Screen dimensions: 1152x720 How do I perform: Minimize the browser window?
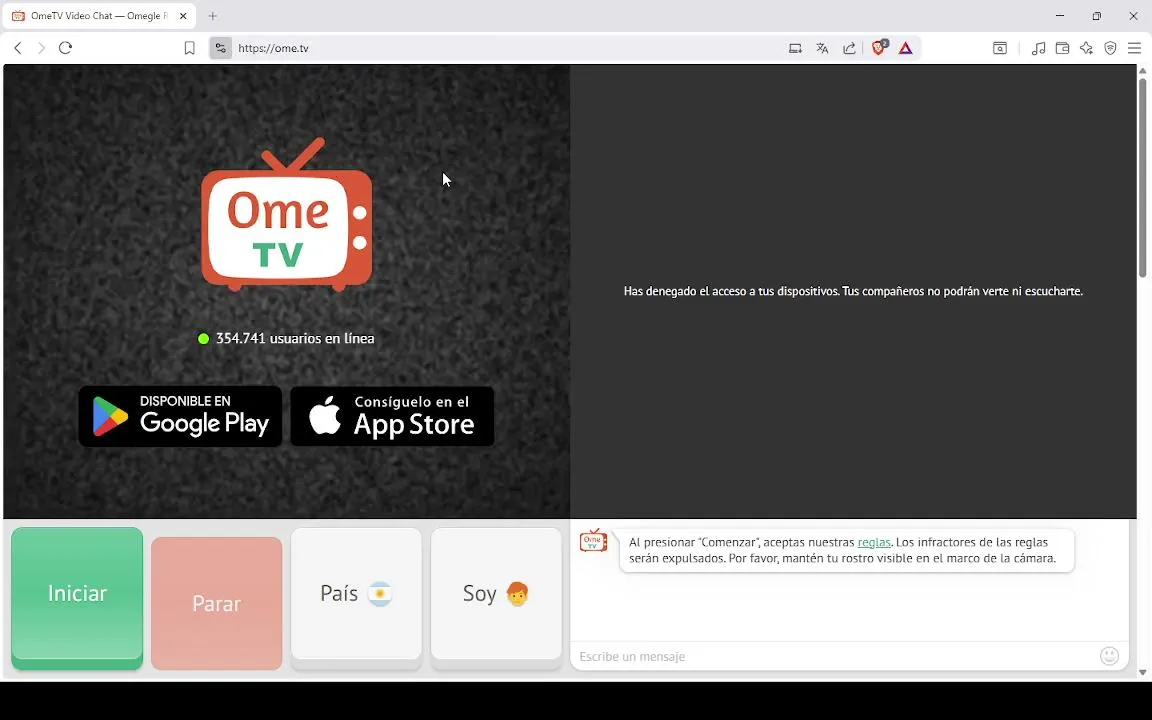coord(1059,15)
